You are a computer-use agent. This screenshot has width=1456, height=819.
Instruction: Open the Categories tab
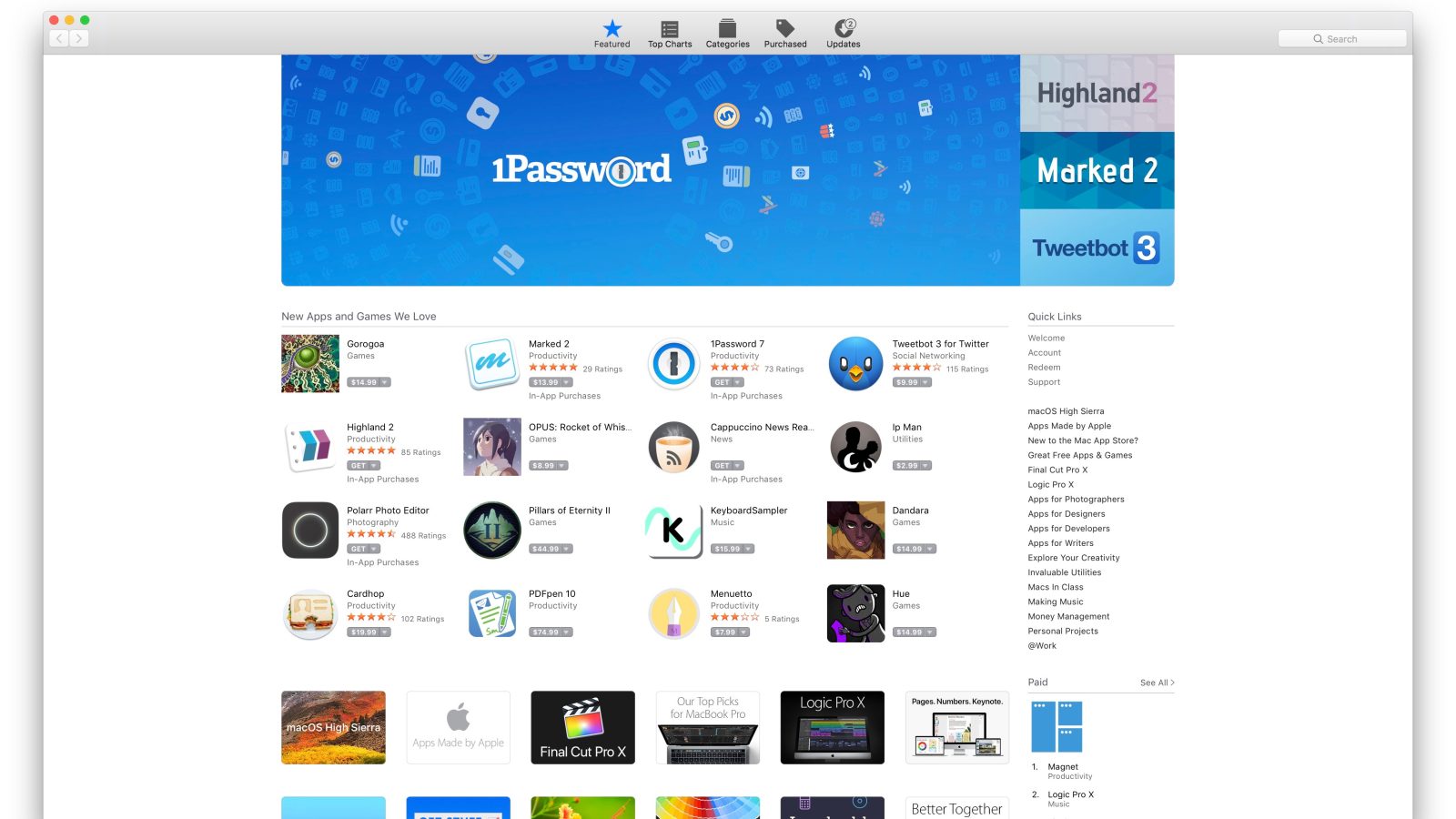[728, 34]
